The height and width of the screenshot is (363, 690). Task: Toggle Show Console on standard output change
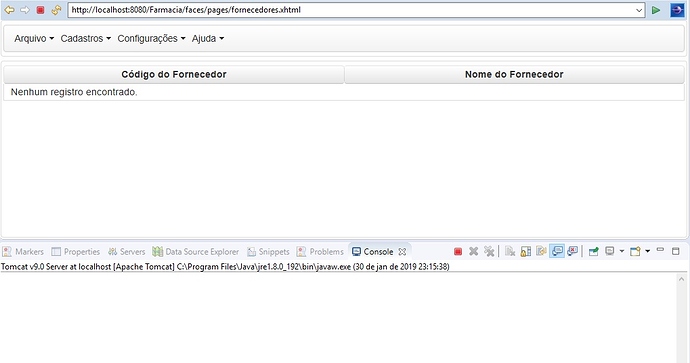[557, 251]
